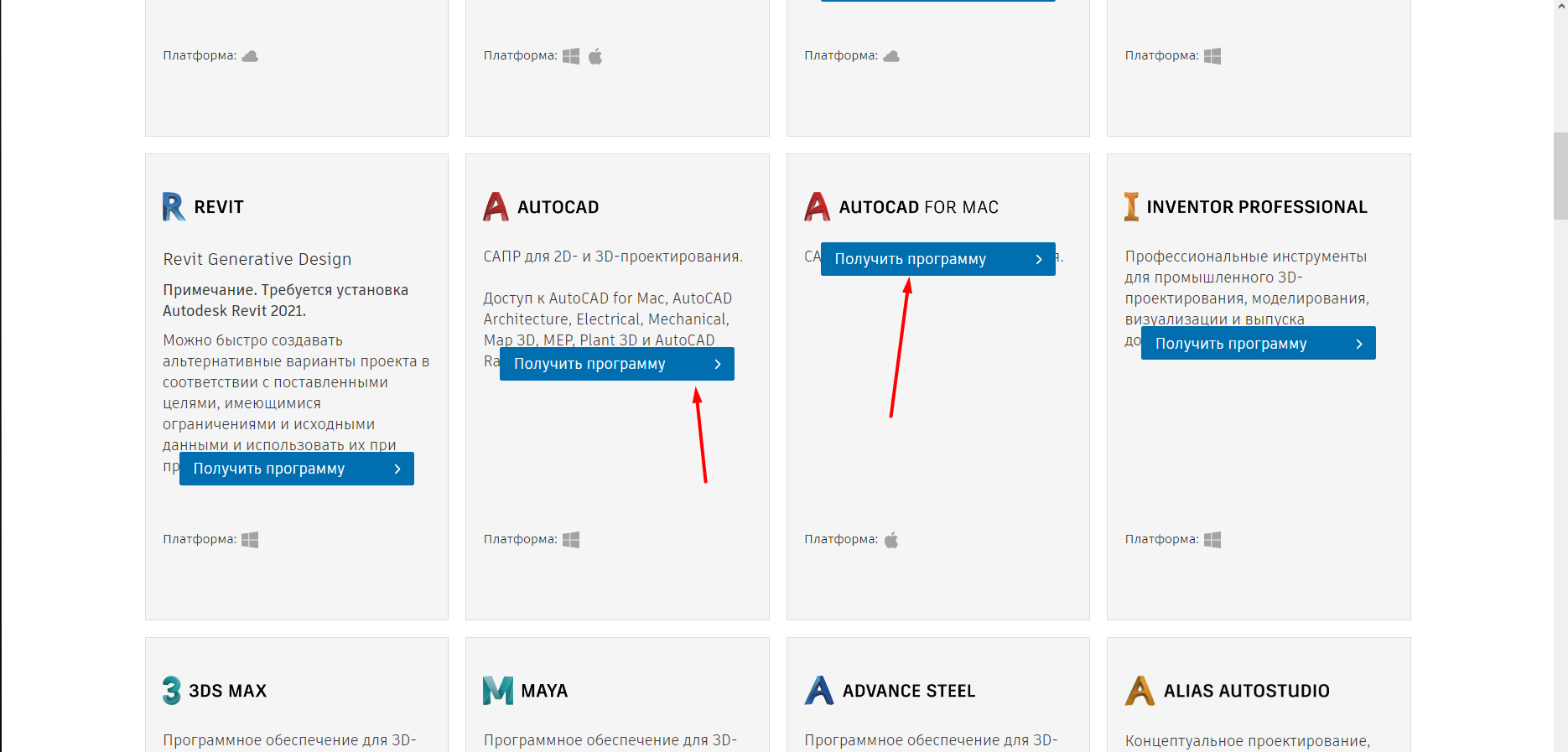Viewport: 1568px width, 752px height.
Task: Click the Платформа label in Inventor Professional card
Action: pyautogui.click(x=1161, y=539)
